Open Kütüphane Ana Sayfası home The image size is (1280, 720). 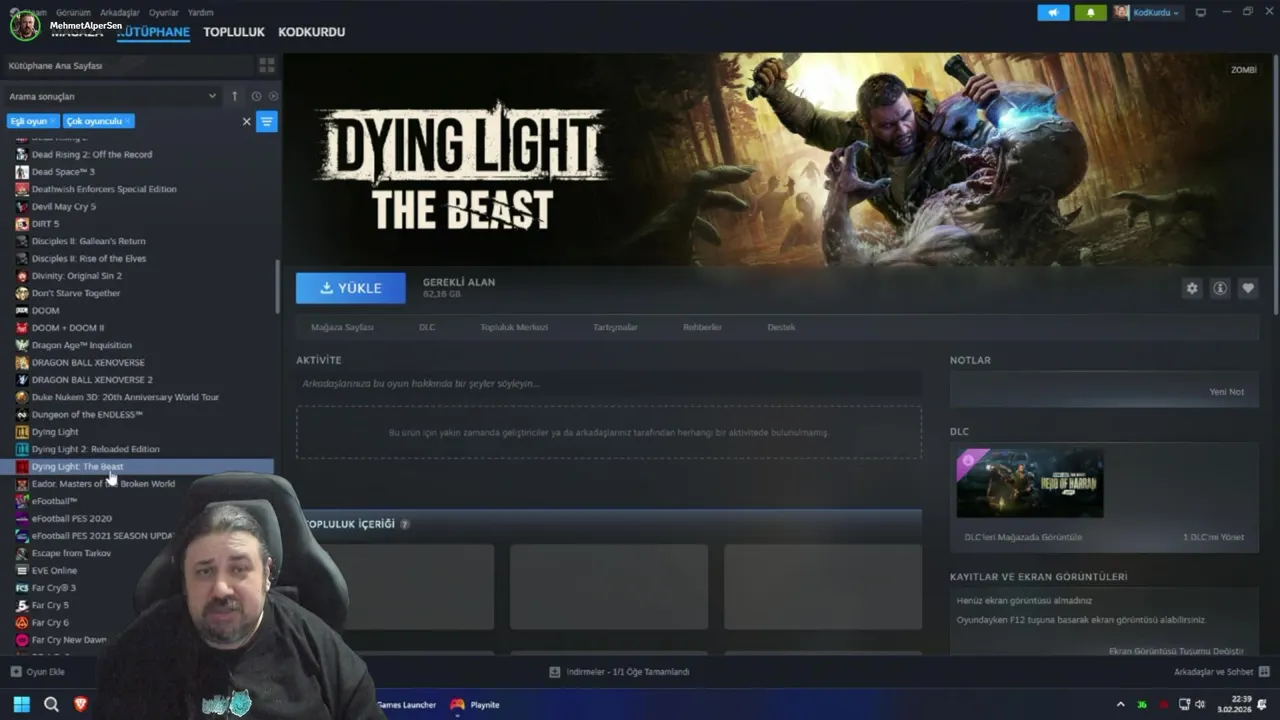click(56, 65)
